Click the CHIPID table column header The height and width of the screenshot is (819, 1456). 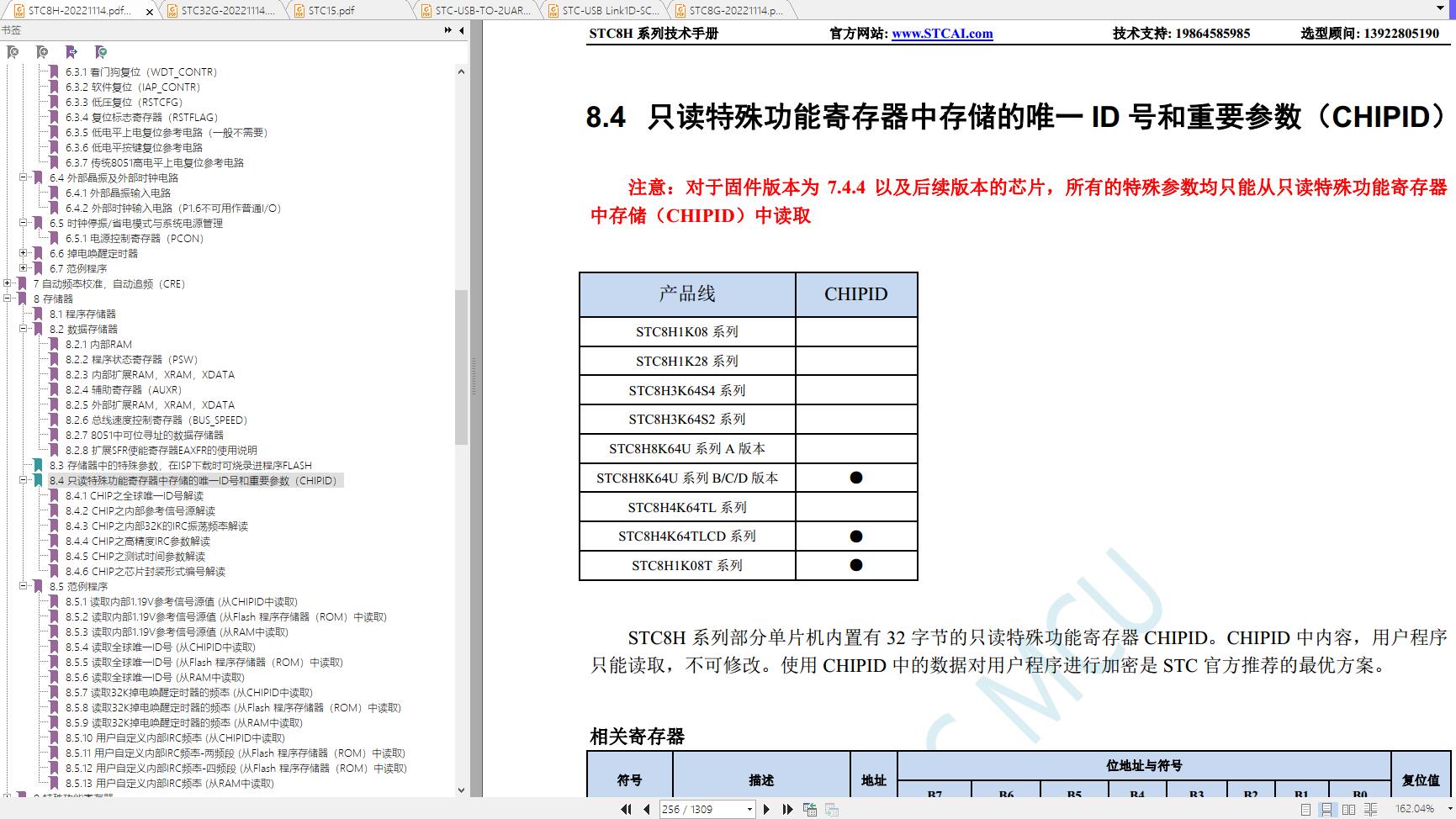coord(856,294)
